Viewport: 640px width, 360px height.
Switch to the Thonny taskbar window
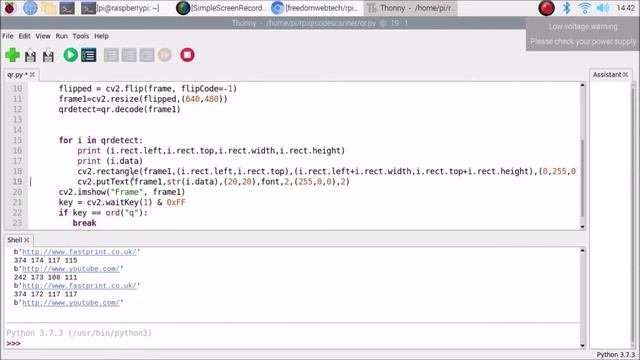410,8
